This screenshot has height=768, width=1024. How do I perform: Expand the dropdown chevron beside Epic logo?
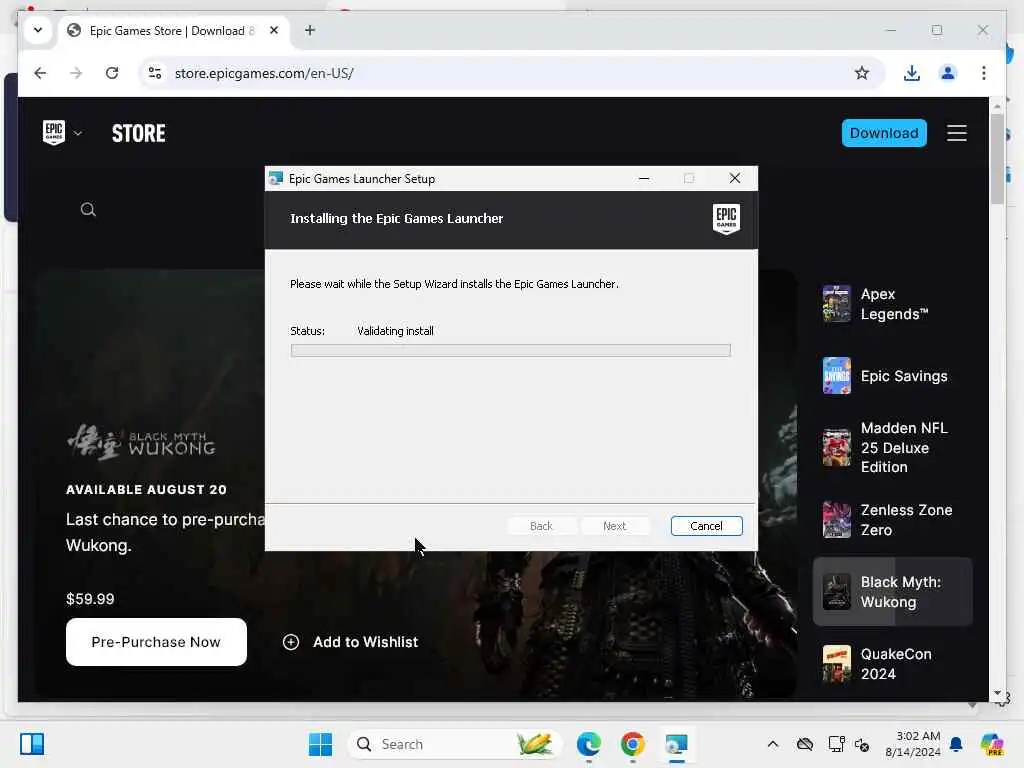coord(78,133)
